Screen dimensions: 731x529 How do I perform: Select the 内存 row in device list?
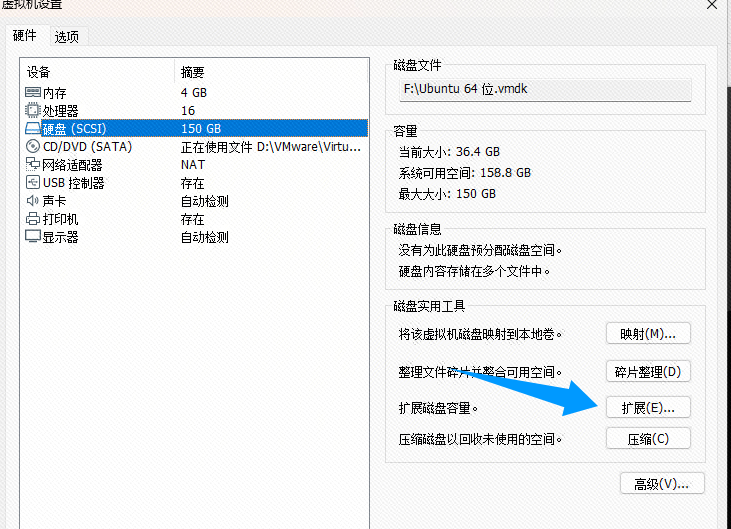pyautogui.click(x=196, y=93)
